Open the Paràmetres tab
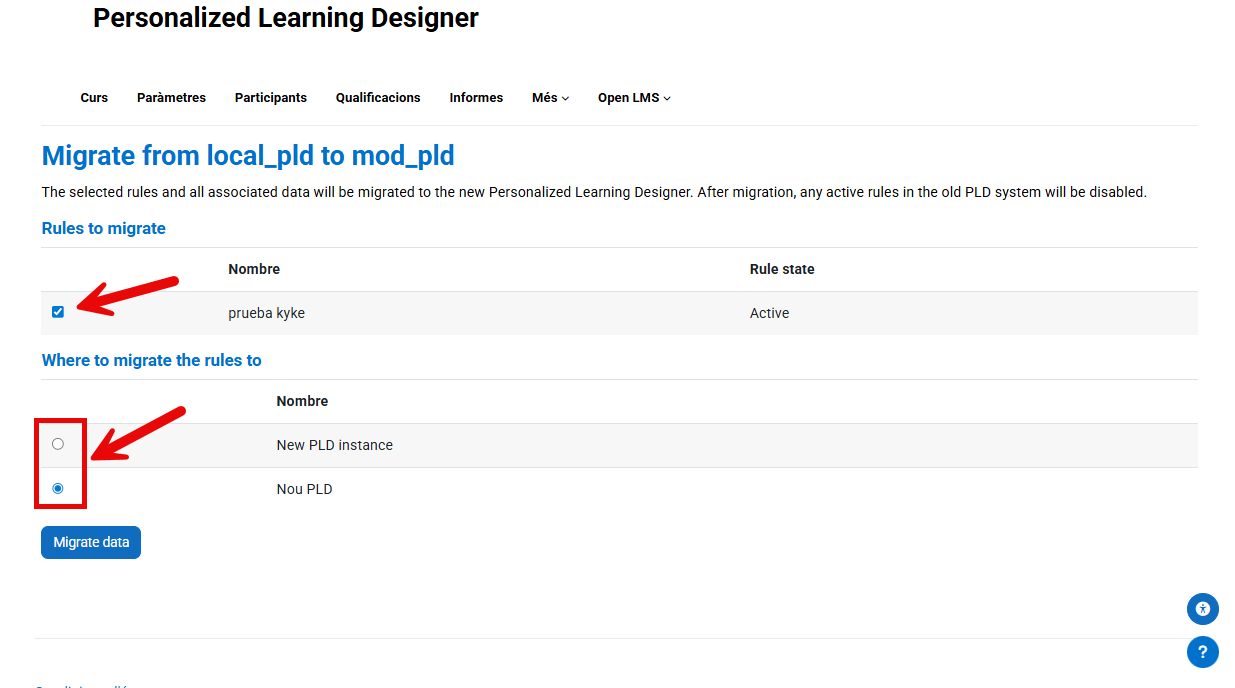 [171, 98]
